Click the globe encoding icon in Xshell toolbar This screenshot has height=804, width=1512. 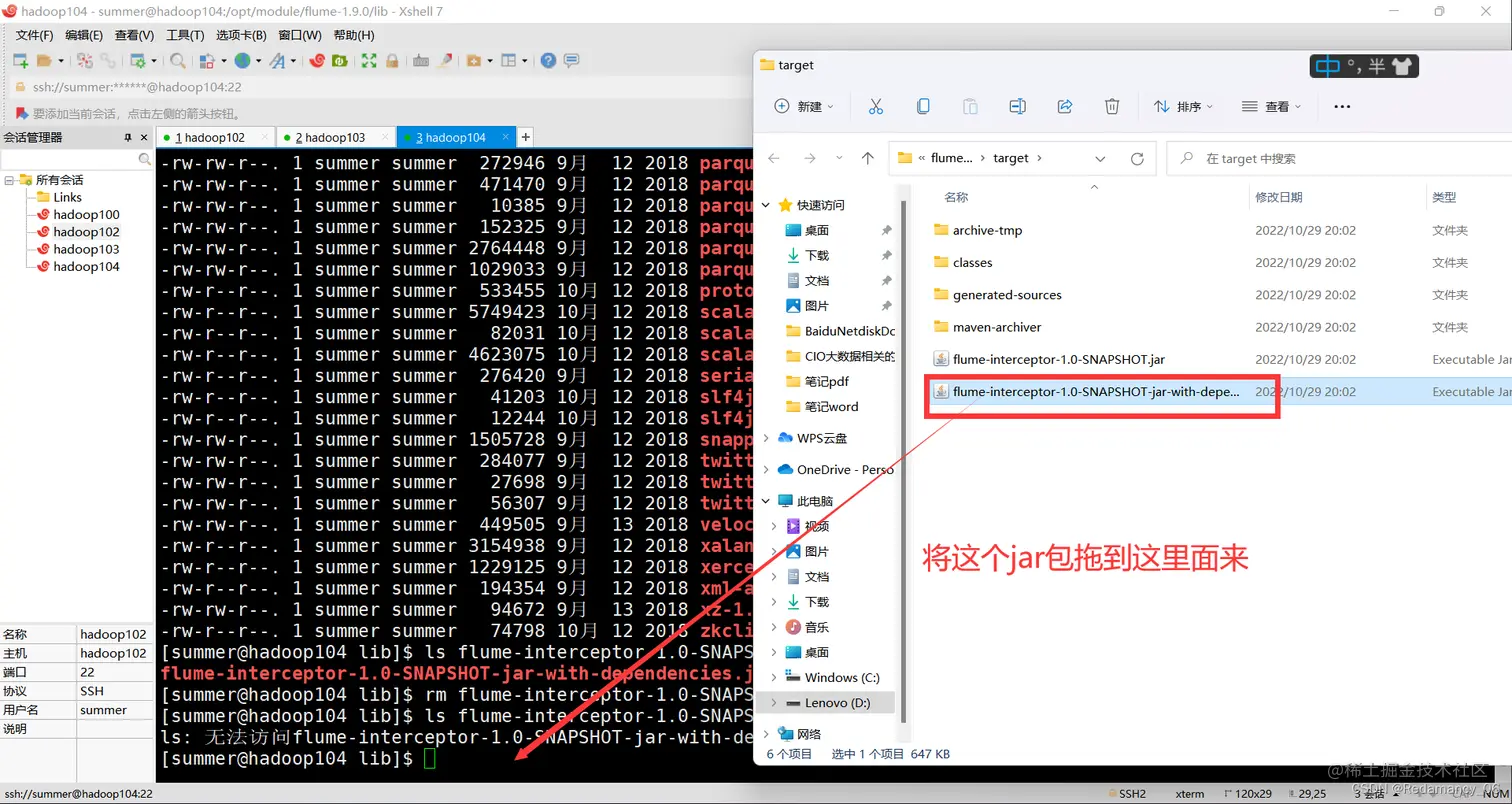(x=241, y=61)
